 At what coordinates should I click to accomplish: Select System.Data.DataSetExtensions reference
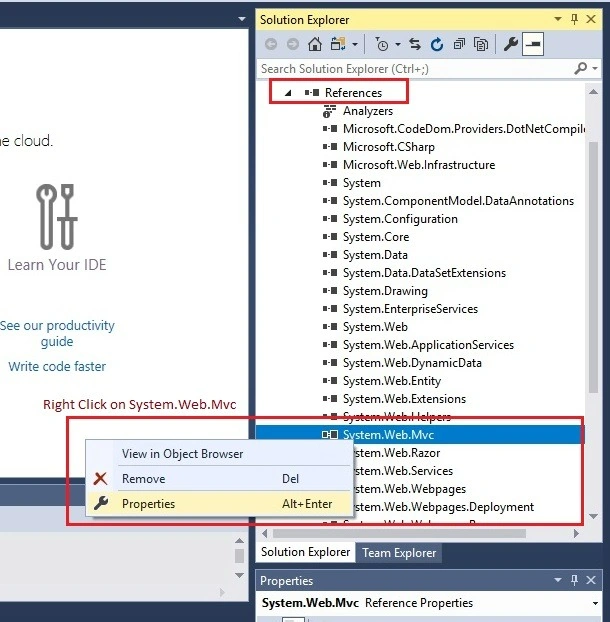click(x=424, y=273)
